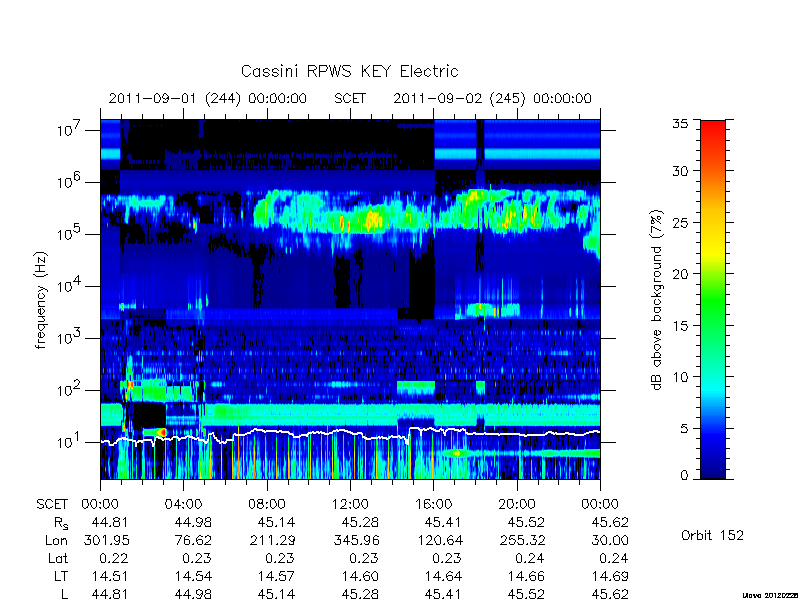
Task: Select the colorbar tick value 10
Action: (683, 377)
